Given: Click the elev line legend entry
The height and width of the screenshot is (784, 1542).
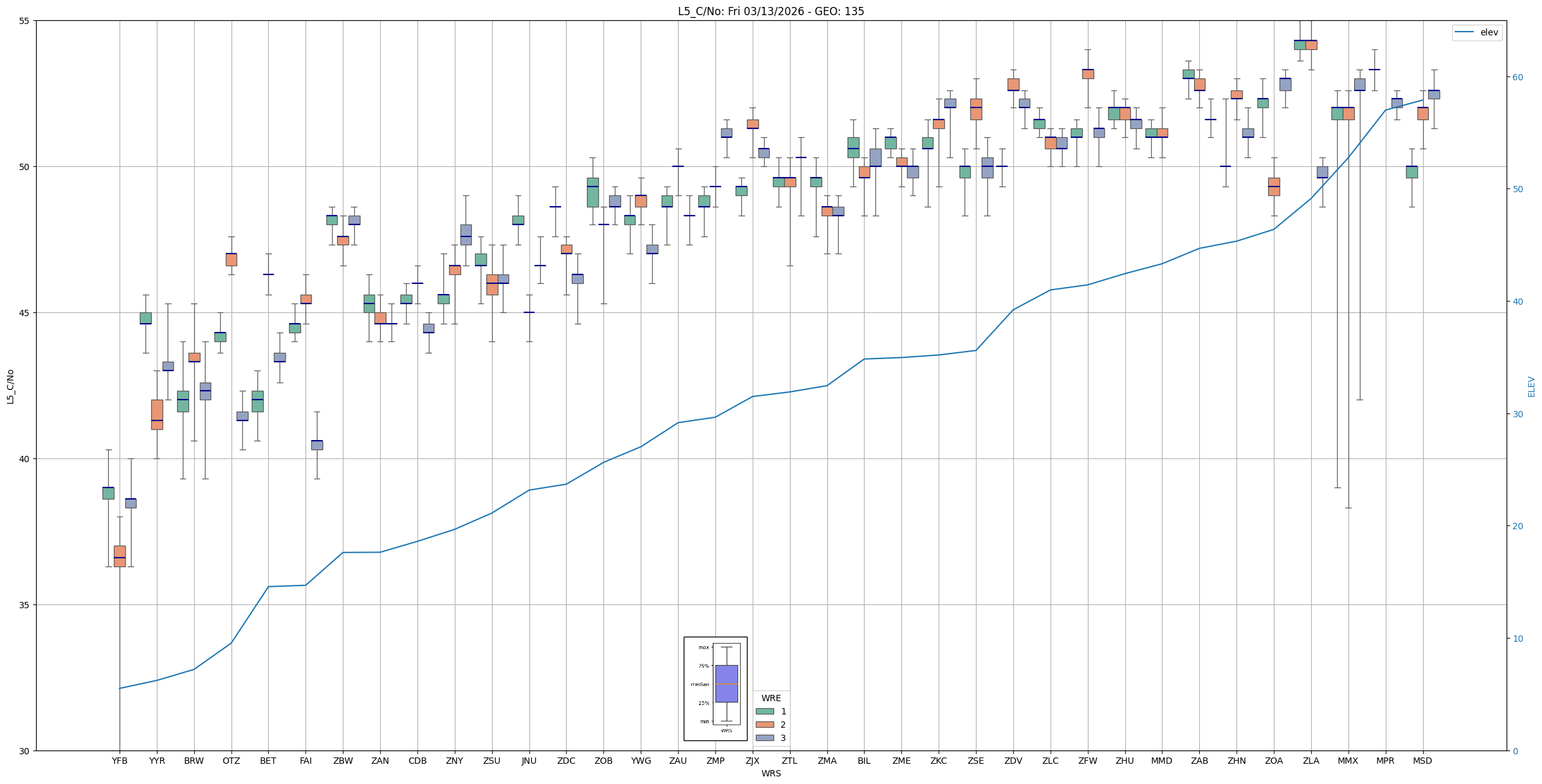Looking at the screenshot, I should [x=1476, y=32].
